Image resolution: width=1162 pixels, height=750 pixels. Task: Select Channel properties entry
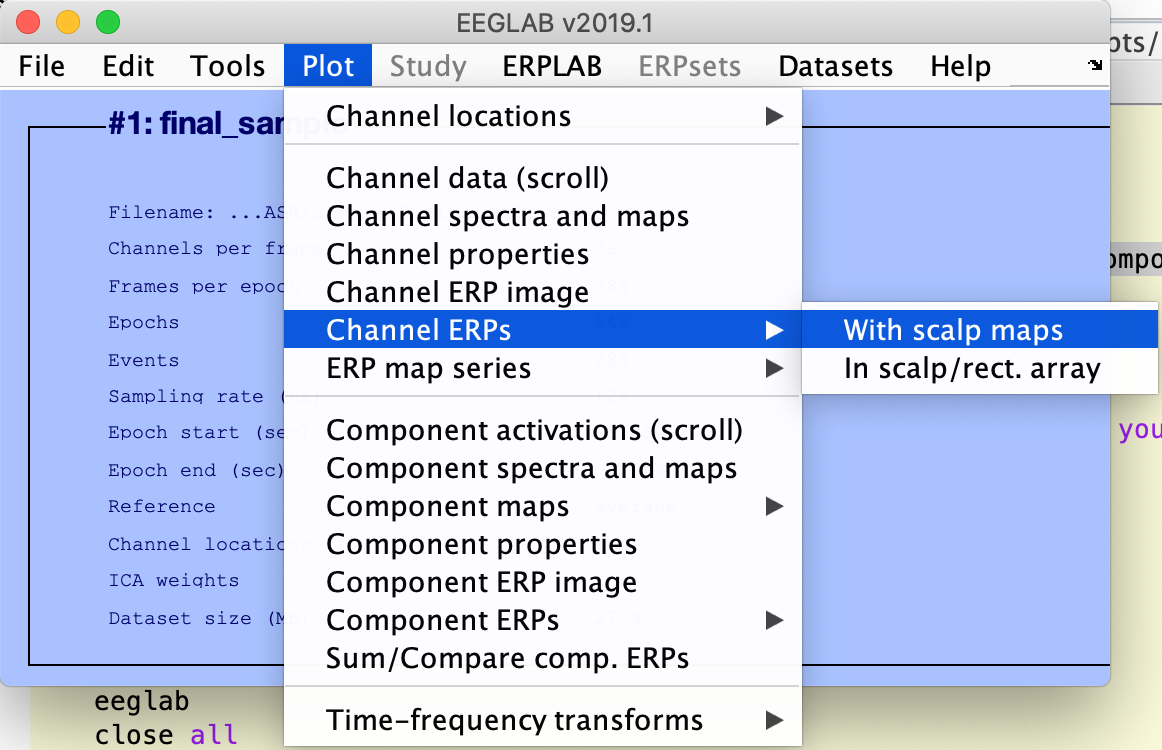click(x=542, y=254)
